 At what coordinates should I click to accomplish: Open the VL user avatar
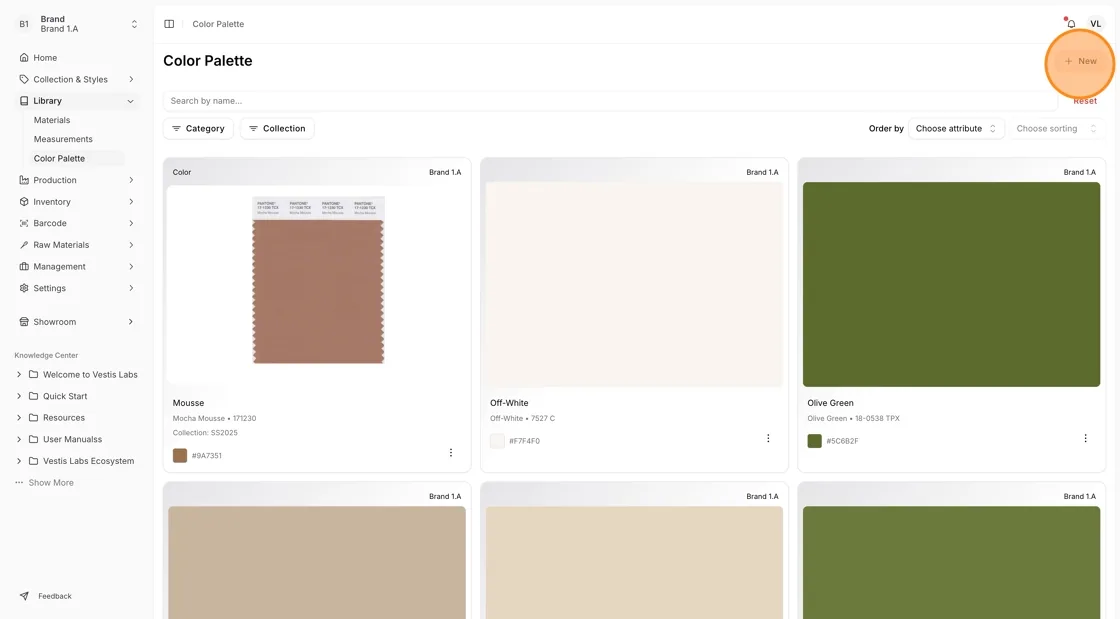pos(1095,24)
